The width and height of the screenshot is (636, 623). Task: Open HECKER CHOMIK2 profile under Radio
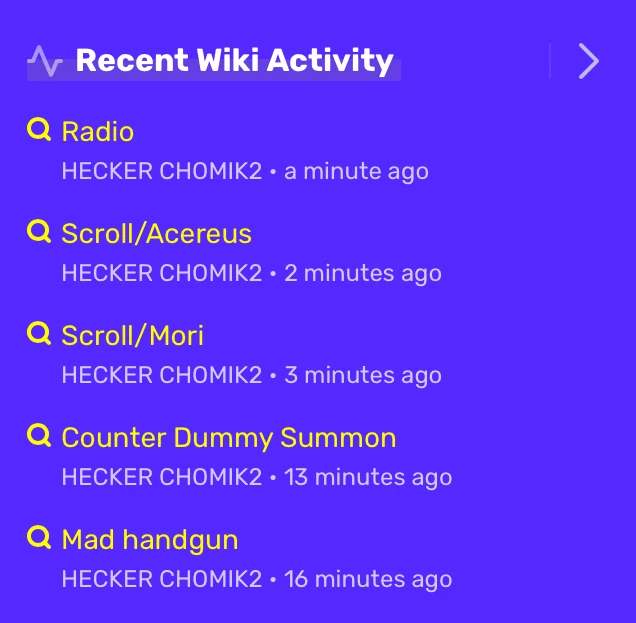click(x=161, y=172)
